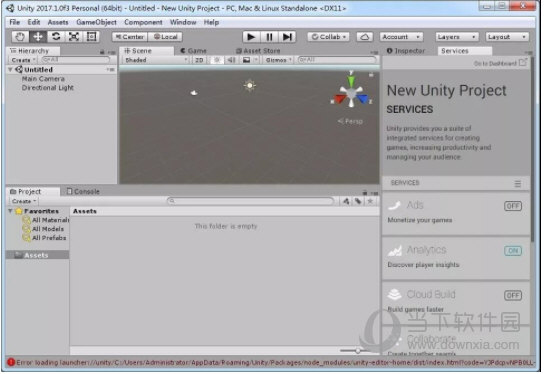Select the Rect Transform tool
Viewport: 544px width, 374px height.
[92, 36]
